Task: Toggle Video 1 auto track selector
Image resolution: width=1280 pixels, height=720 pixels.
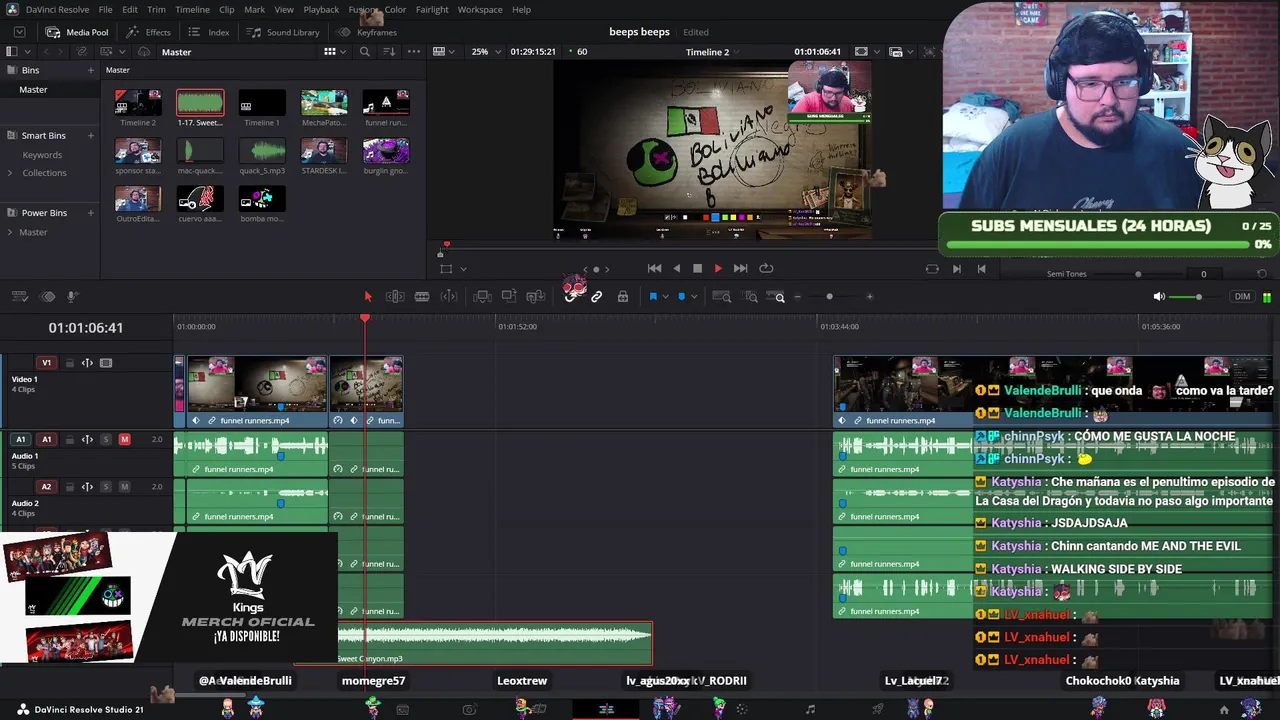Action: [x=87, y=363]
